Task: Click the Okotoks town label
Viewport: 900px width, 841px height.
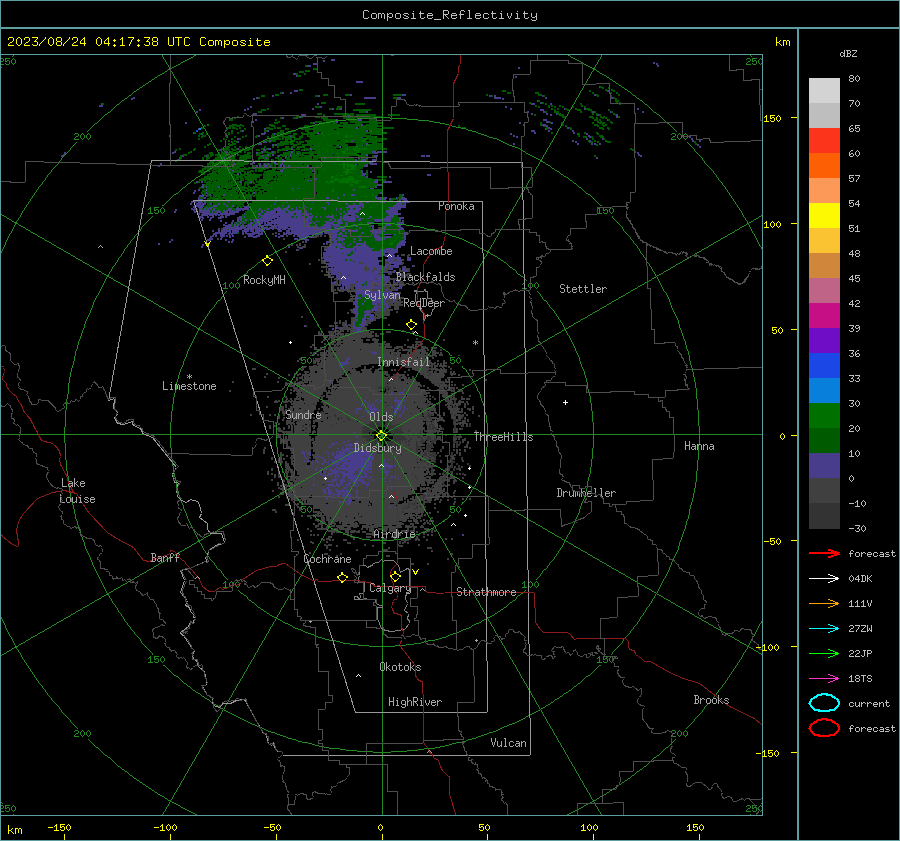Action: (x=400, y=667)
